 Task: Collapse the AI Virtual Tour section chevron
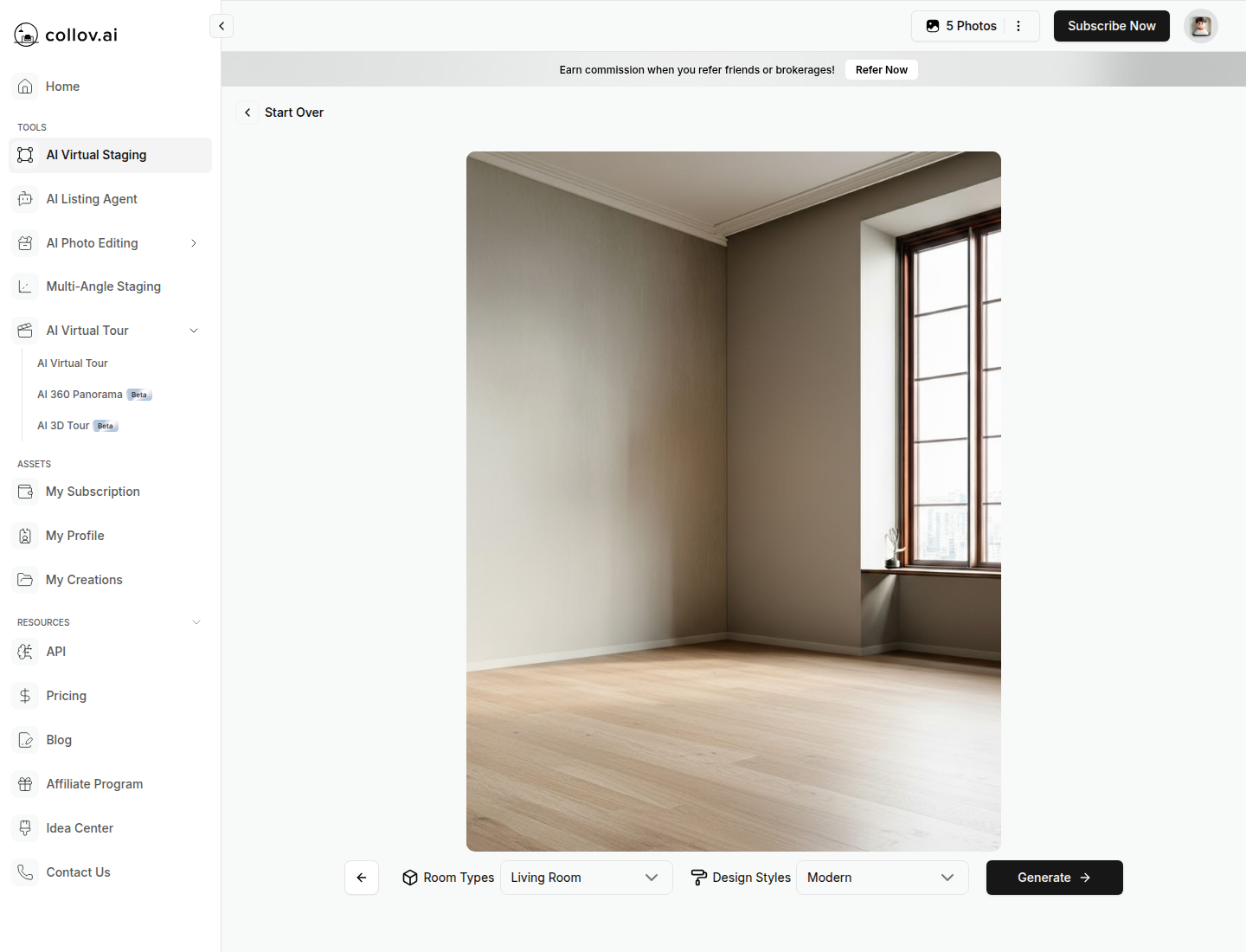(194, 331)
